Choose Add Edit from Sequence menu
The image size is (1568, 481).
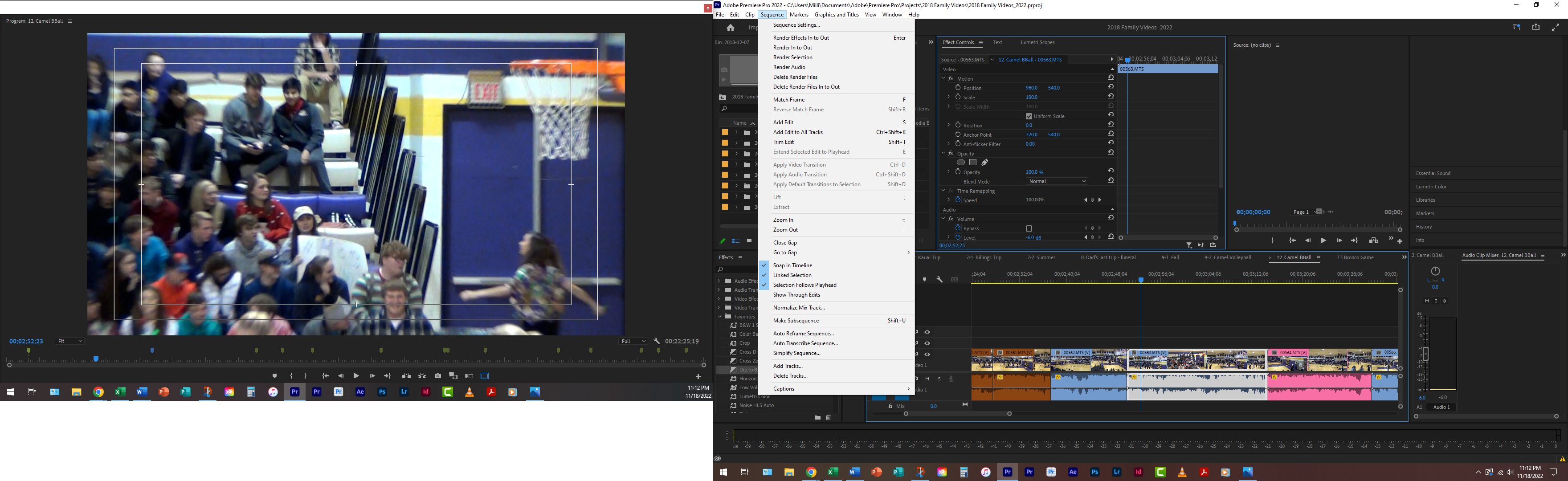pos(784,122)
